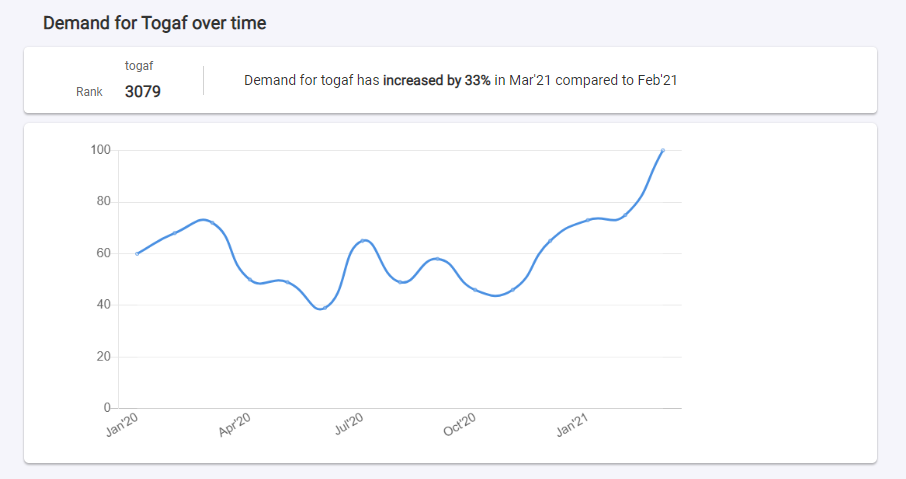Click the 'Rank' label text

pos(89,92)
